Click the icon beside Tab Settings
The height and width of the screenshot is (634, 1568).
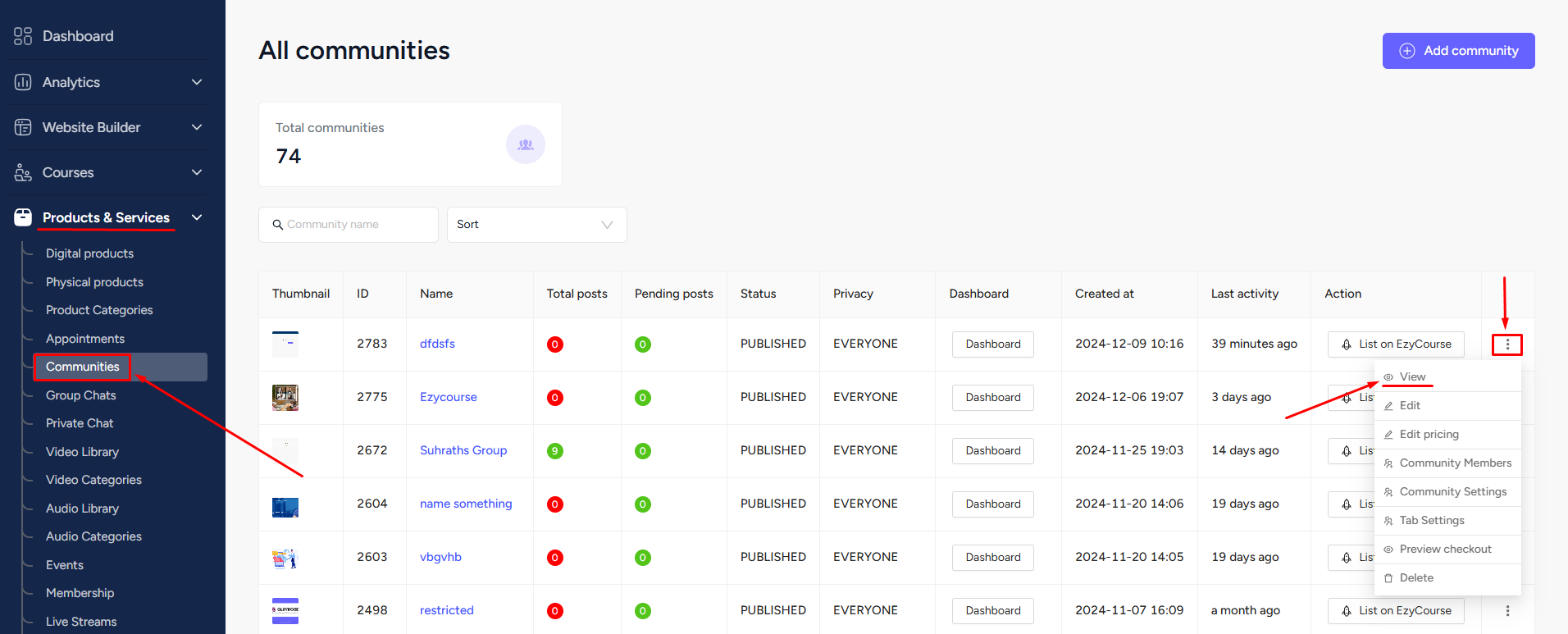pyautogui.click(x=1388, y=521)
